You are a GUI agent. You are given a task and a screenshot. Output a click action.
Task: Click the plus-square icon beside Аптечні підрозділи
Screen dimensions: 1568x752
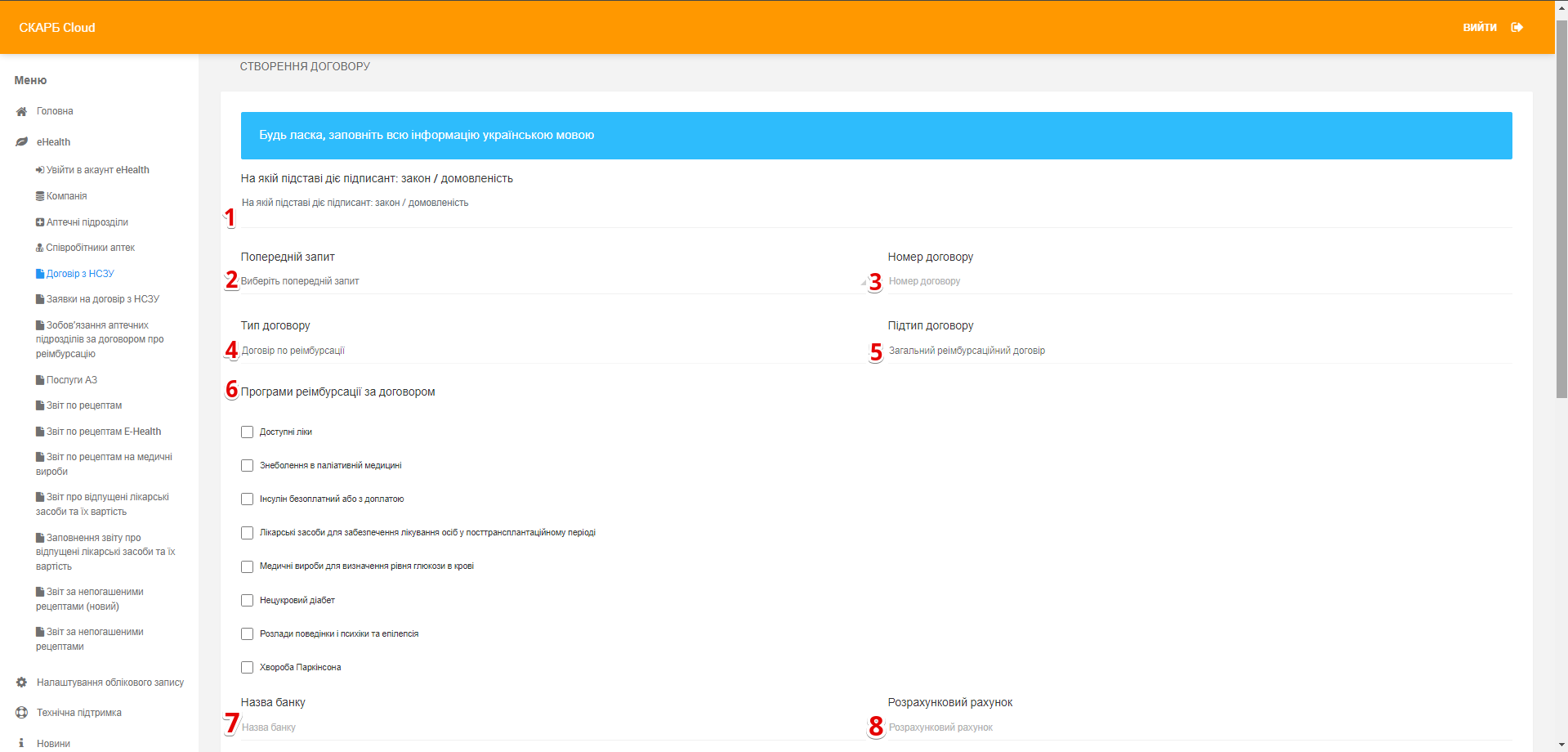pyautogui.click(x=40, y=222)
